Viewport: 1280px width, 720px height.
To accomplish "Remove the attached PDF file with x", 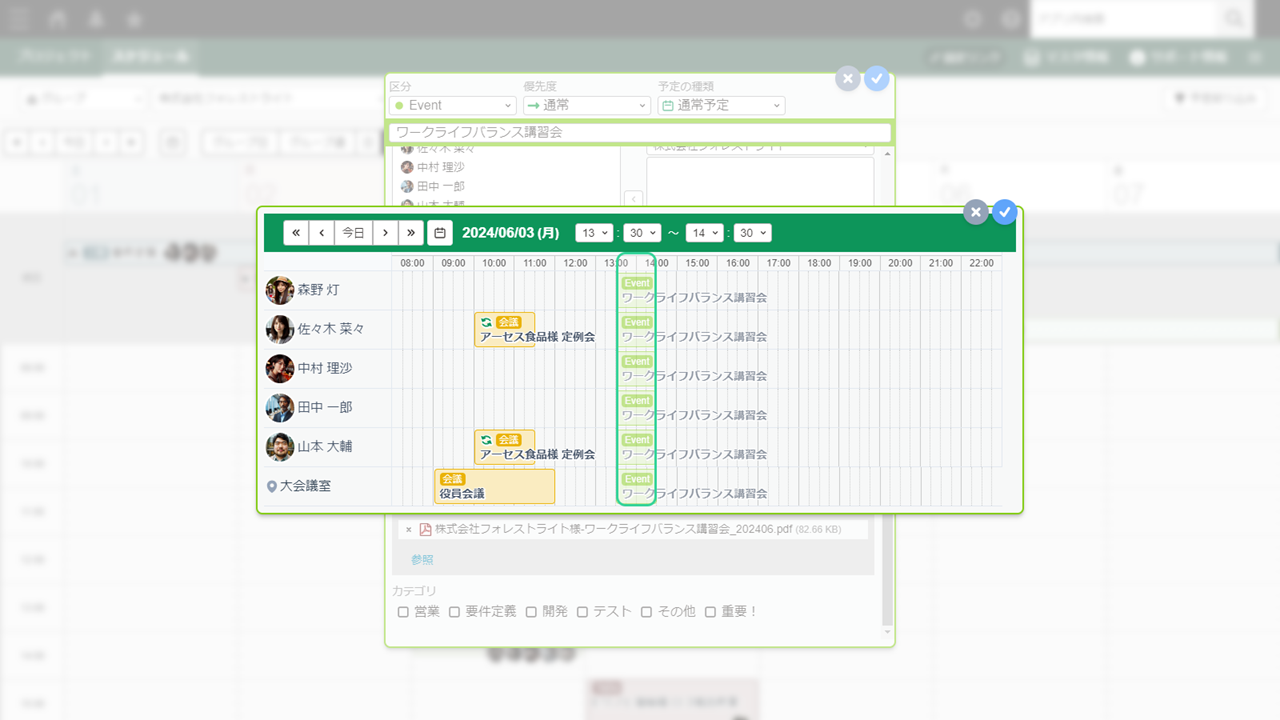I will tap(408, 529).
